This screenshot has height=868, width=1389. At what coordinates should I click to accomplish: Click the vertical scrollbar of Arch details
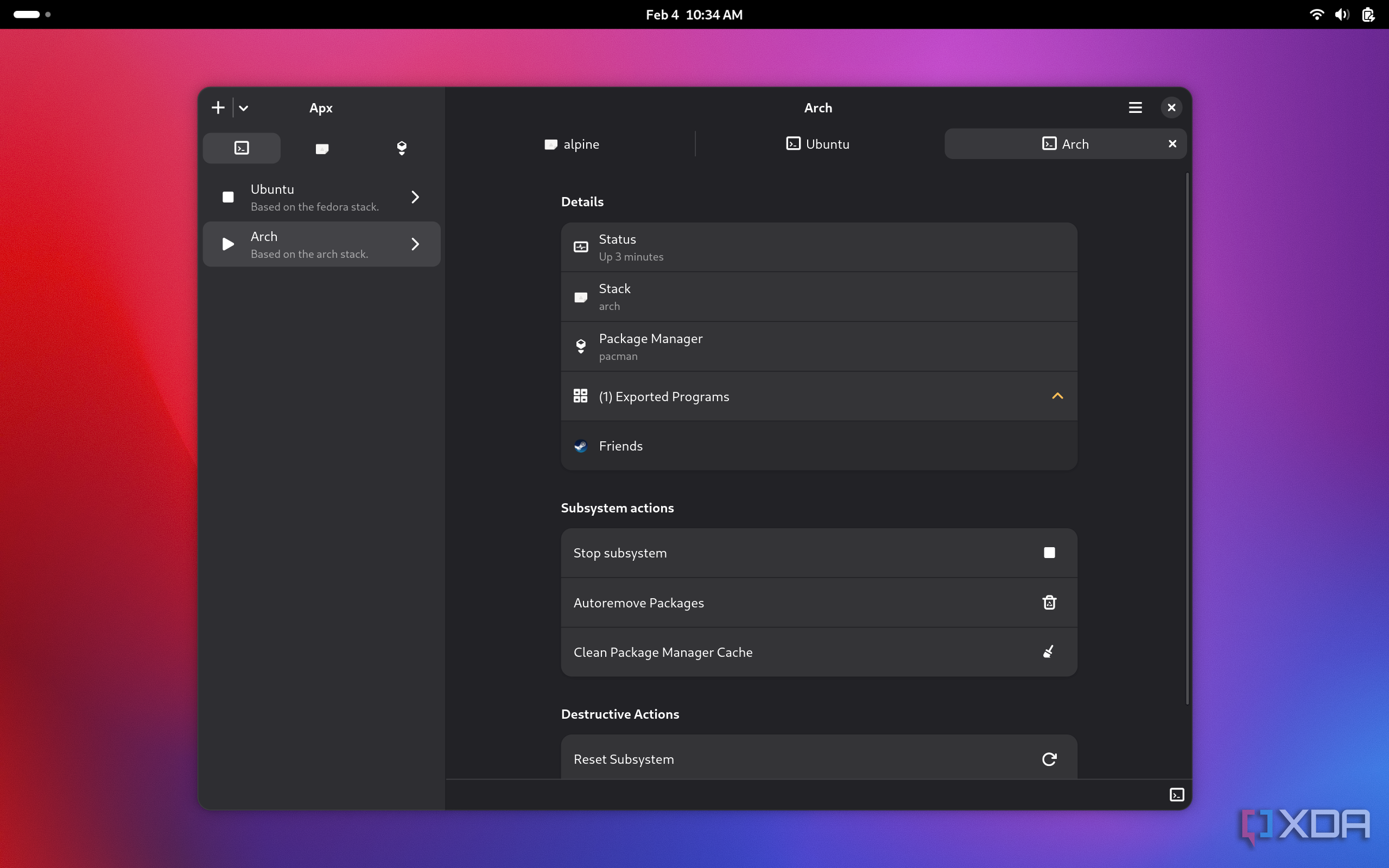click(1187, 439)
